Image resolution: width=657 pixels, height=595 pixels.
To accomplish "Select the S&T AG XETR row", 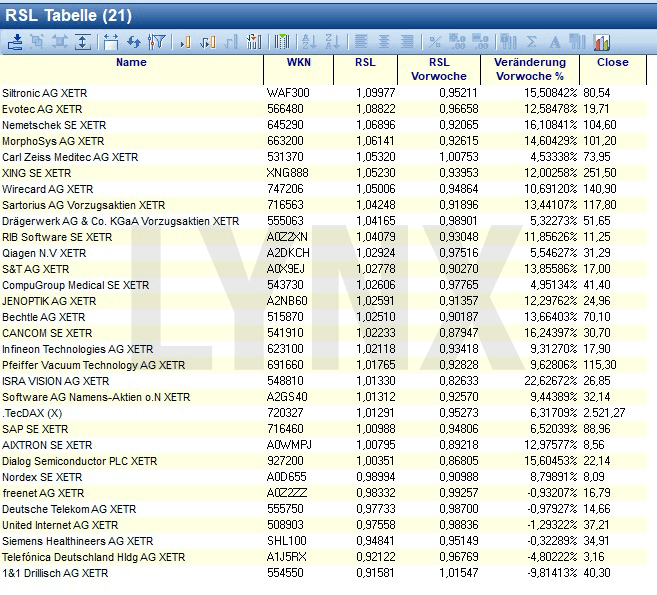I will [323, 269].
